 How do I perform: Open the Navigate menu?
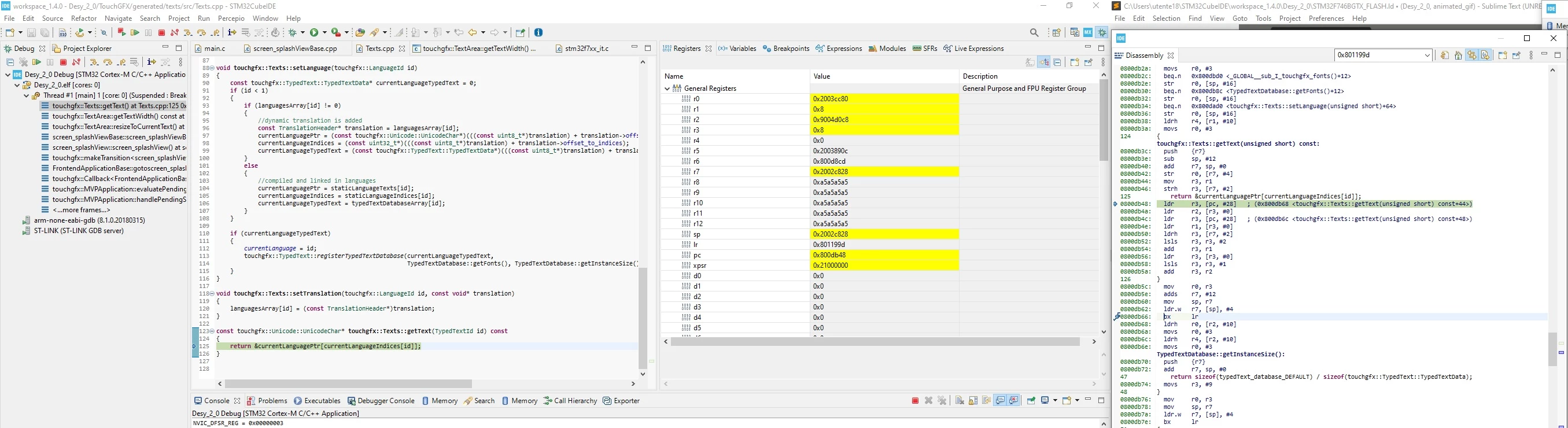[118, 19]
